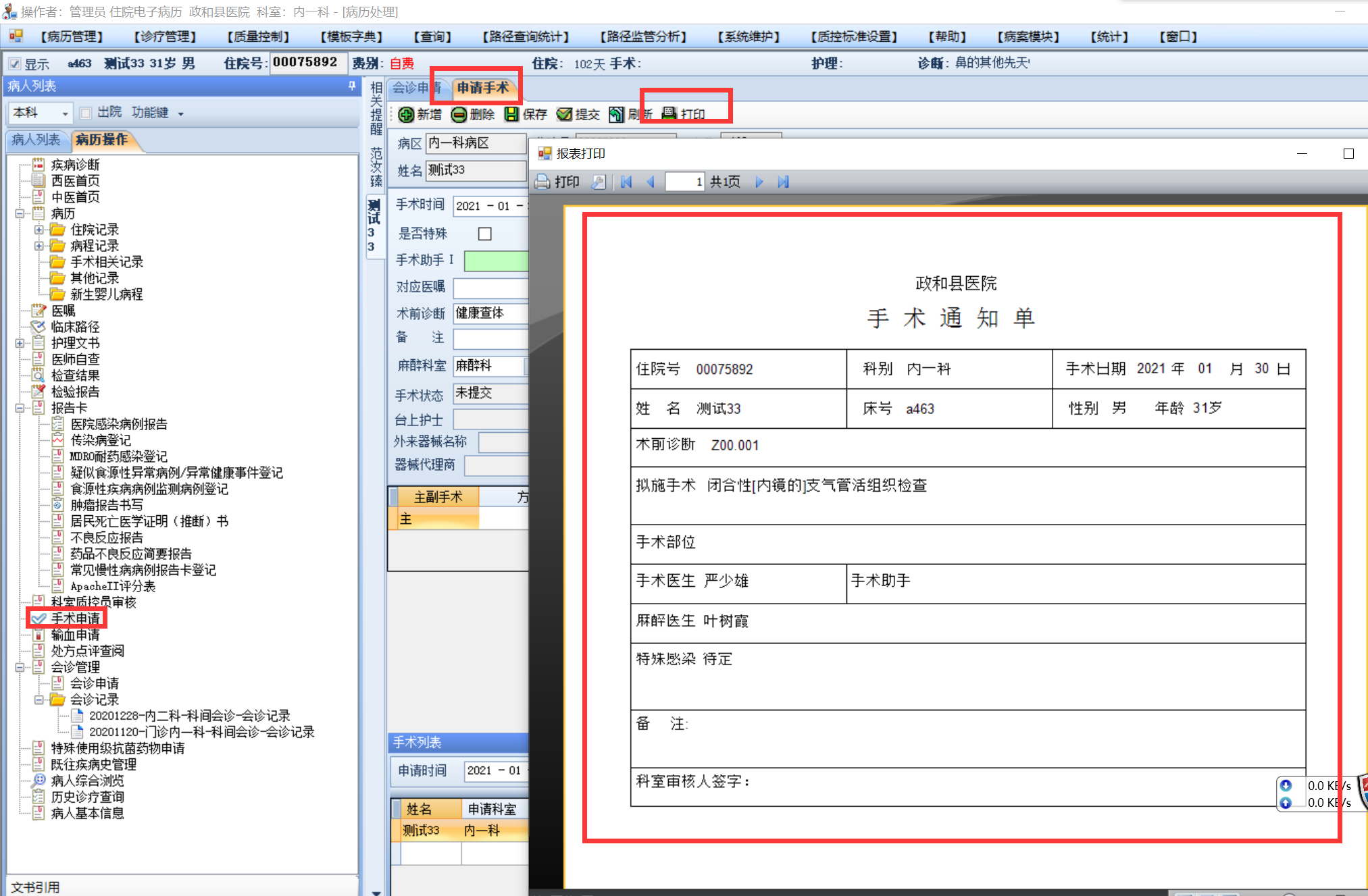Image resolution: width=1368 pixels, height=896 pixels.
Task: Click the 删除 delete icon
Action: (x=459, y=115)
